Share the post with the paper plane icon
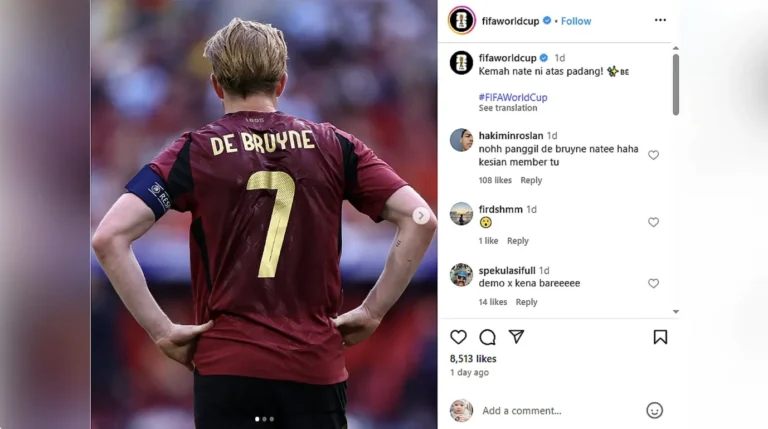The width and height of the screenshot is (768, 429). (516, 336)
